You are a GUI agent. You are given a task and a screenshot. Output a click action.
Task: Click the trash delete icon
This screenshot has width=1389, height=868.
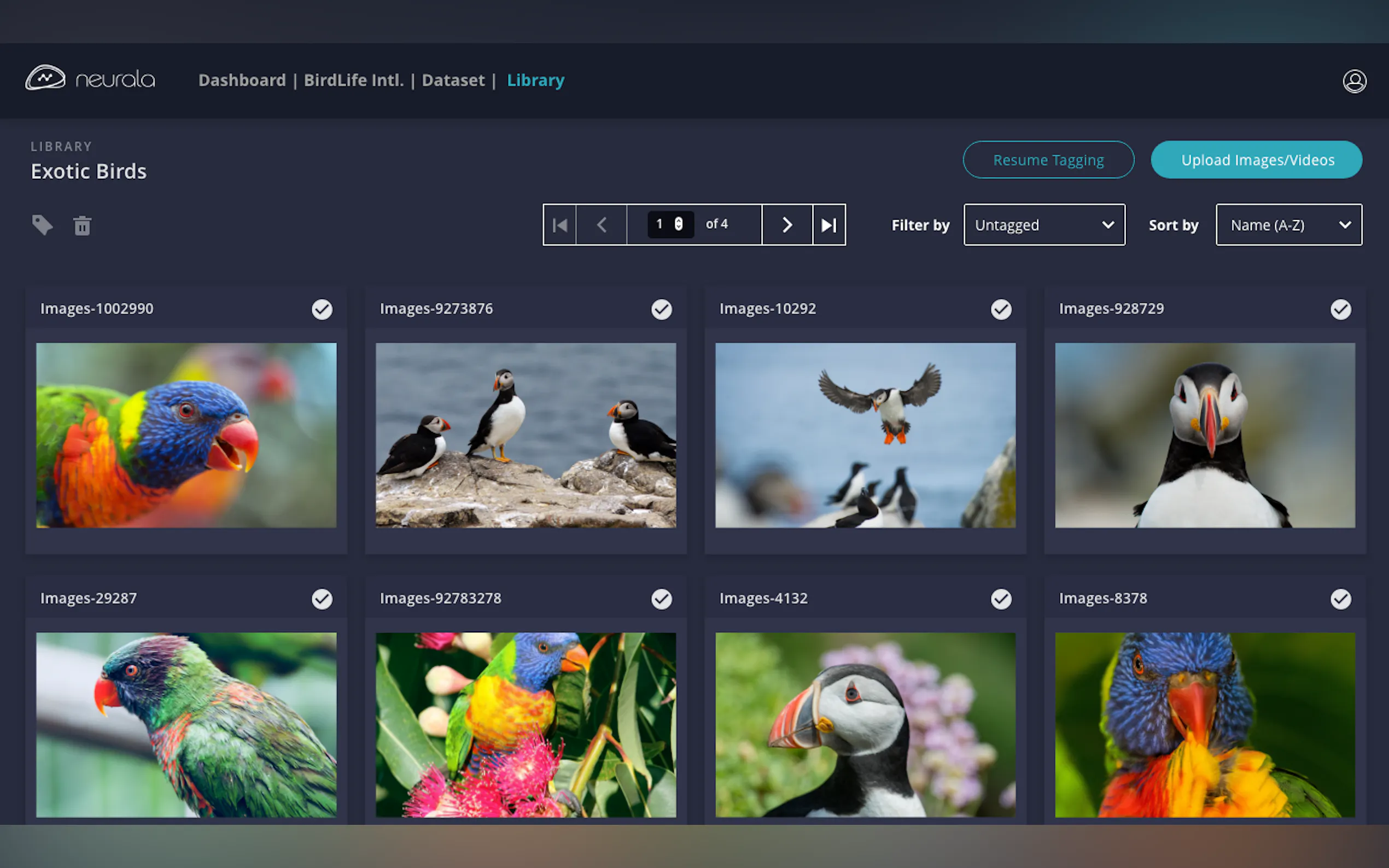(82, 225)
